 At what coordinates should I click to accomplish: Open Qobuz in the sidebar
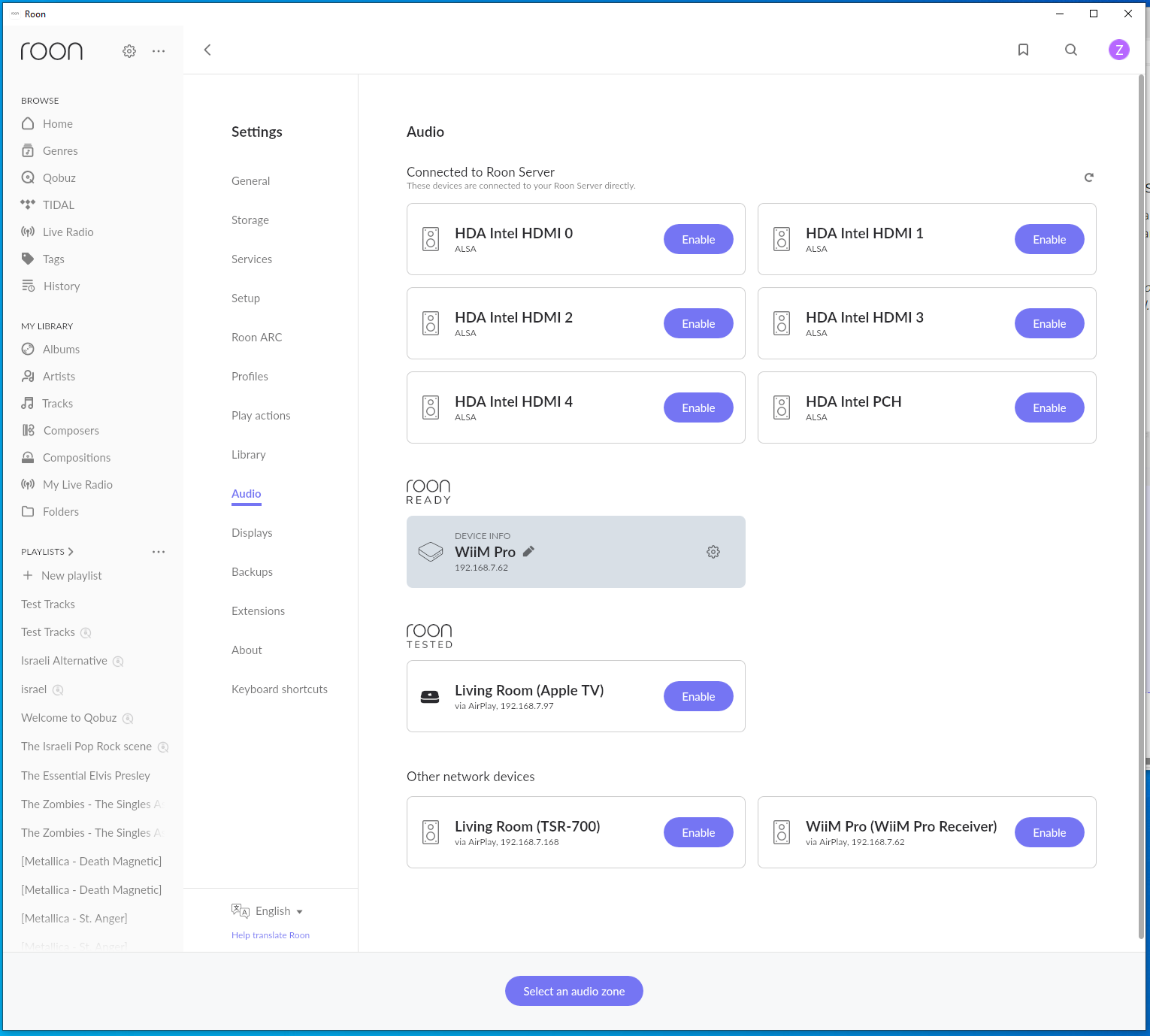click(x=49, y=177)
